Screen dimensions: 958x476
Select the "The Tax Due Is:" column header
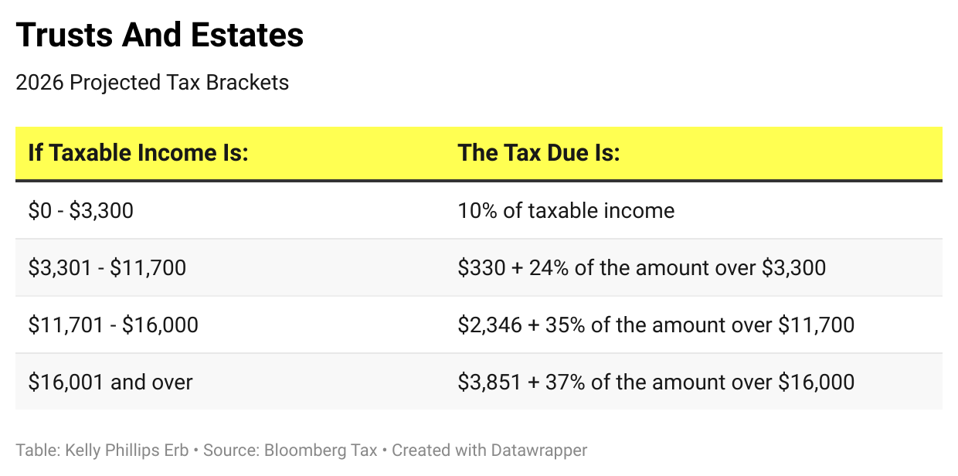point(538,153)
